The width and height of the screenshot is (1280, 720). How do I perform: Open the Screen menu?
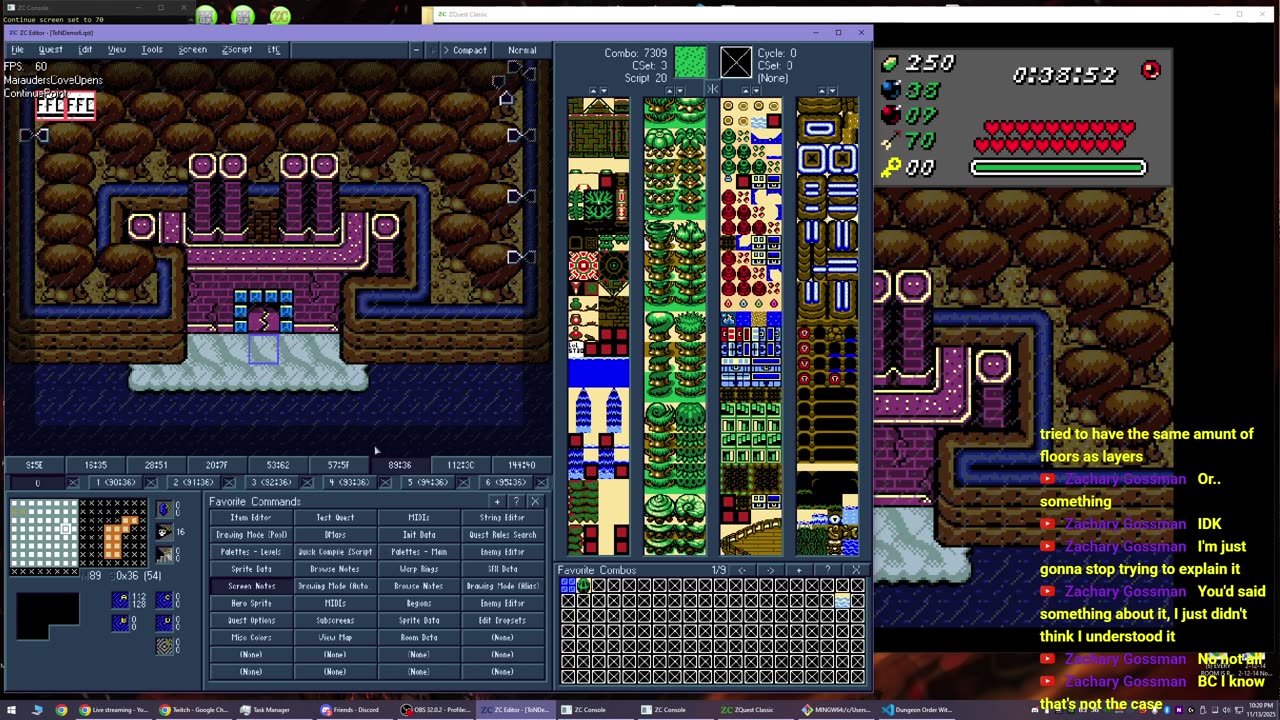click(x=192, y=50)
